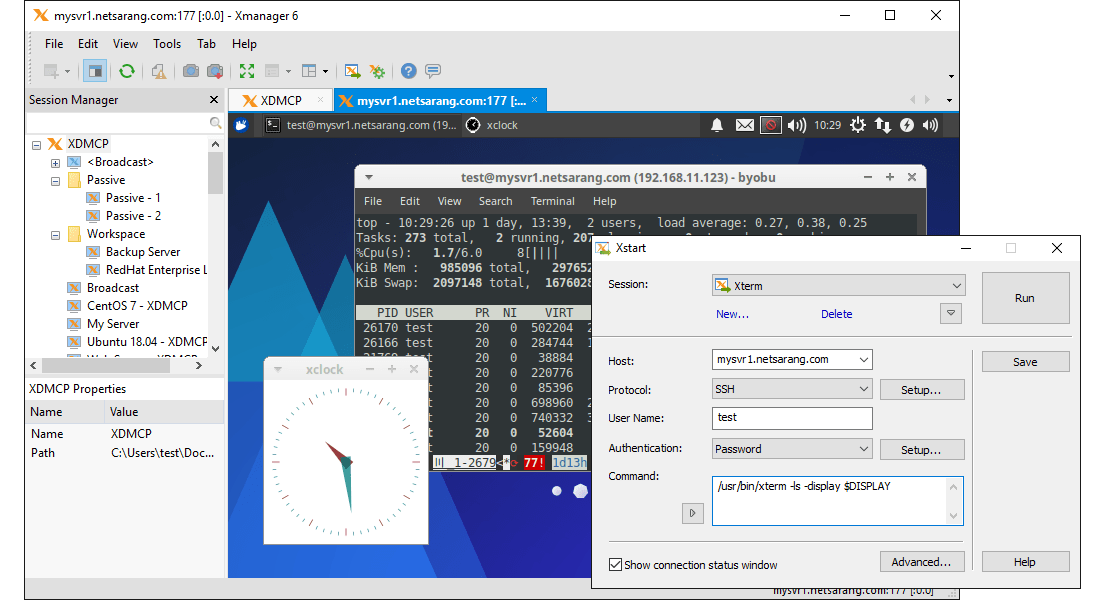
Task: Click the network traffic arrows indicator
Action: 881,125
